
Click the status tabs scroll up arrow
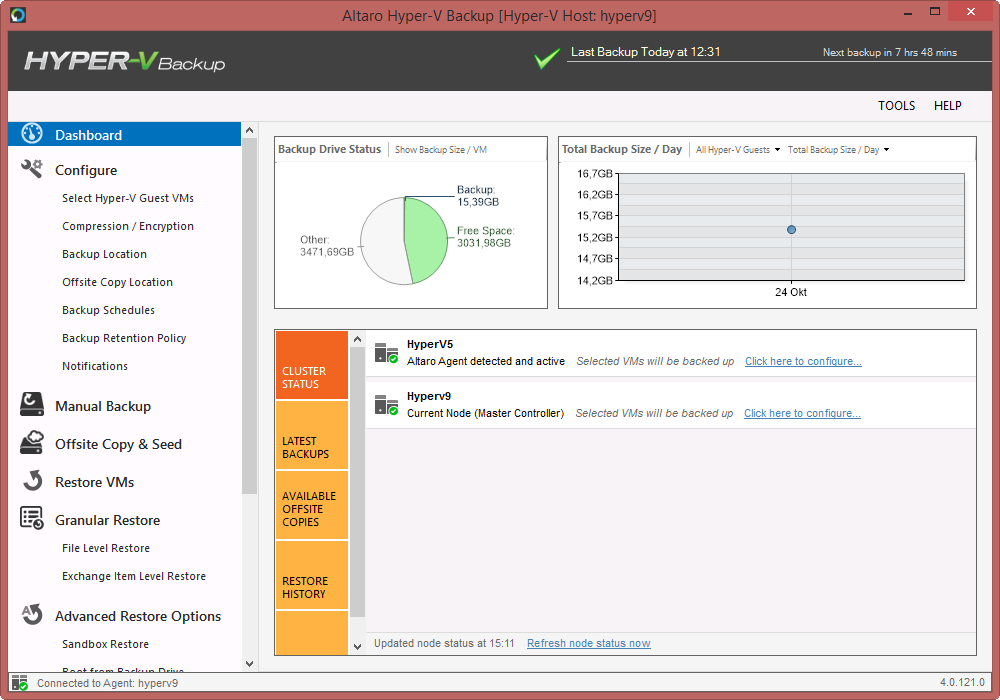pyautogui.click(x=357, y=339)
